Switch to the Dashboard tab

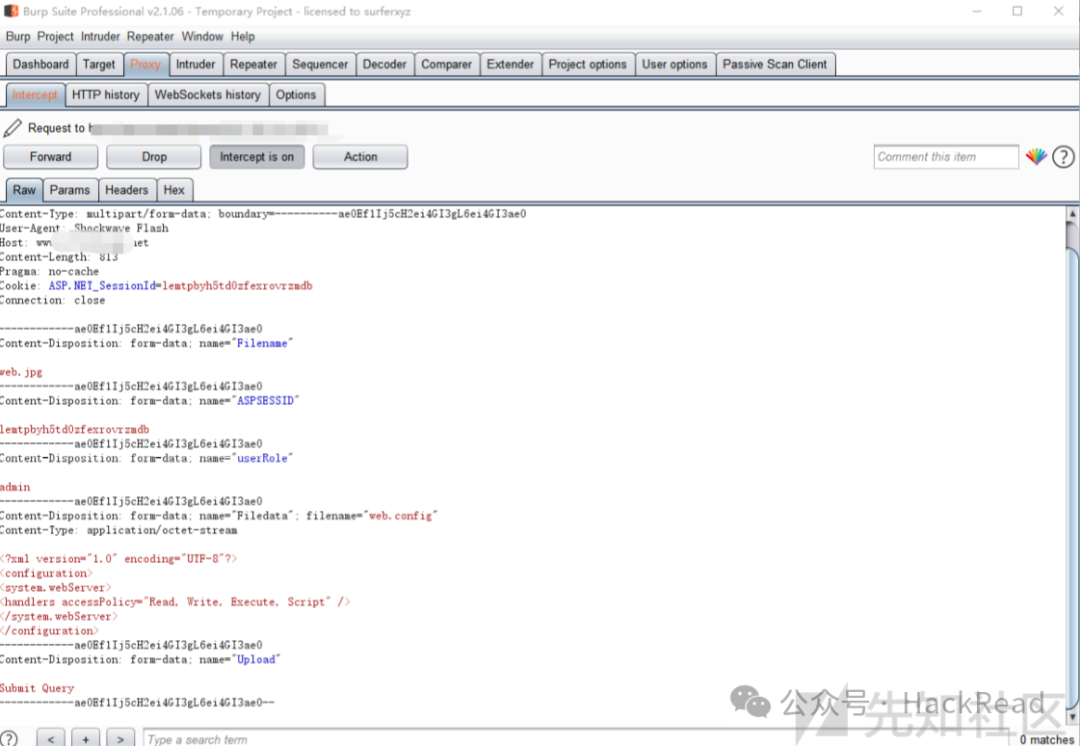click(x=41, y=64)
